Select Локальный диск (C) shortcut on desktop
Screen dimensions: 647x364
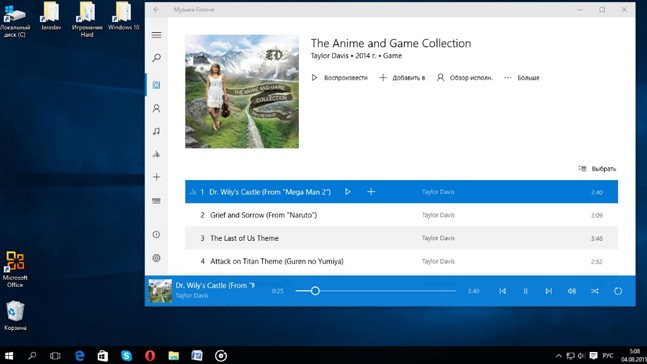click(15, 21)
